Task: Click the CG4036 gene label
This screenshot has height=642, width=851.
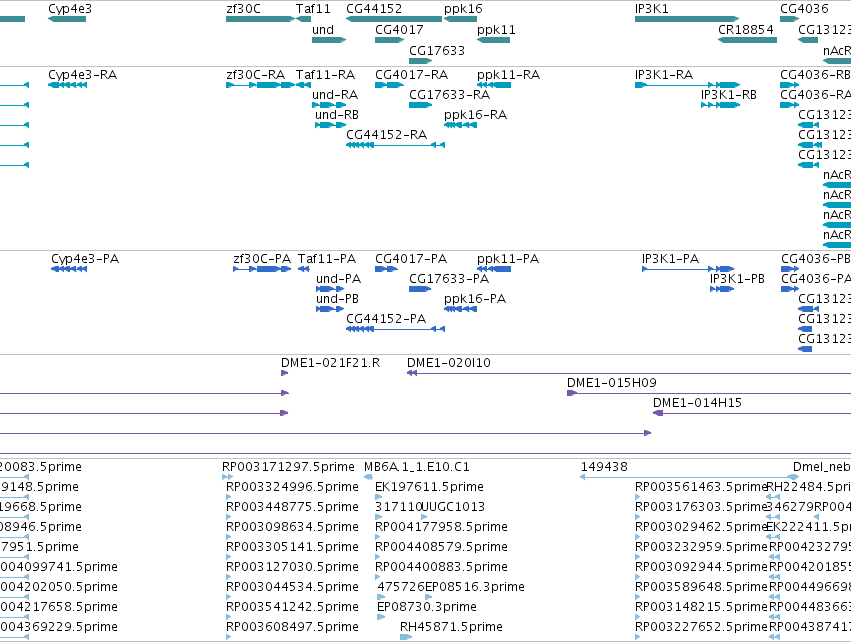Action: click(x=804, y=9)
